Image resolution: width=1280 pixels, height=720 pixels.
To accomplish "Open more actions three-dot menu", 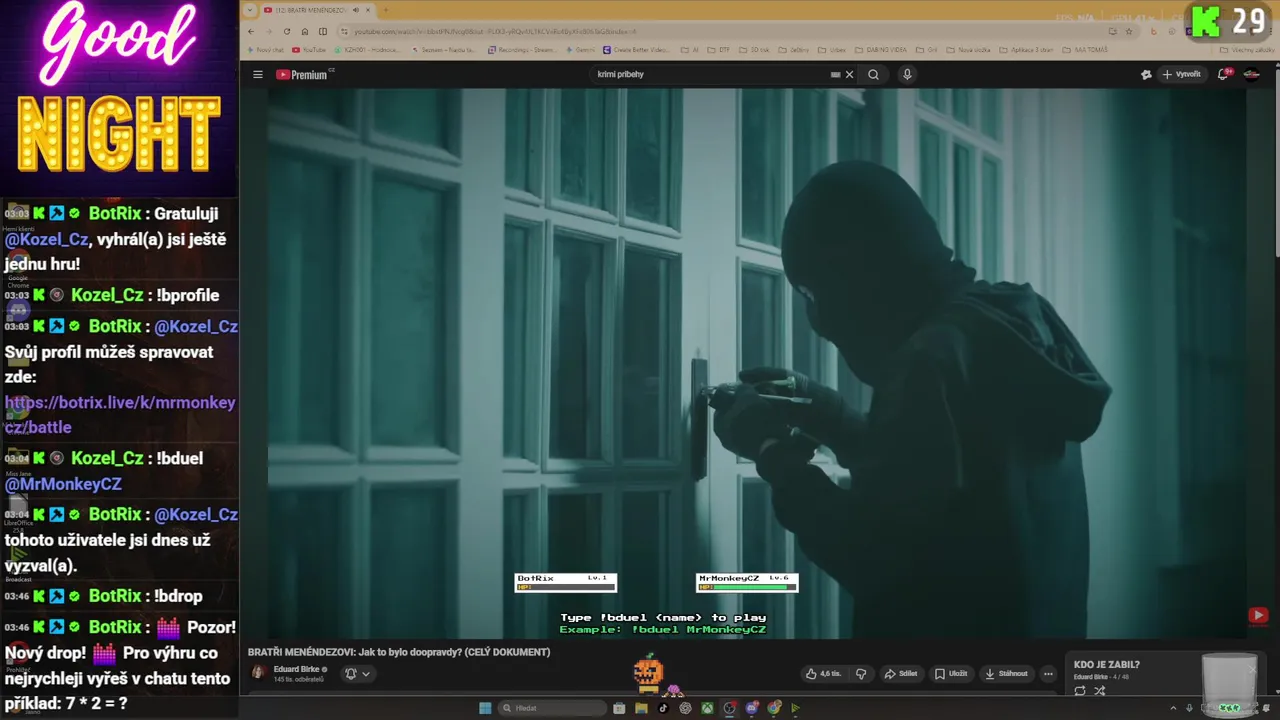I will pyautogui.click(x=1048, y=674).
